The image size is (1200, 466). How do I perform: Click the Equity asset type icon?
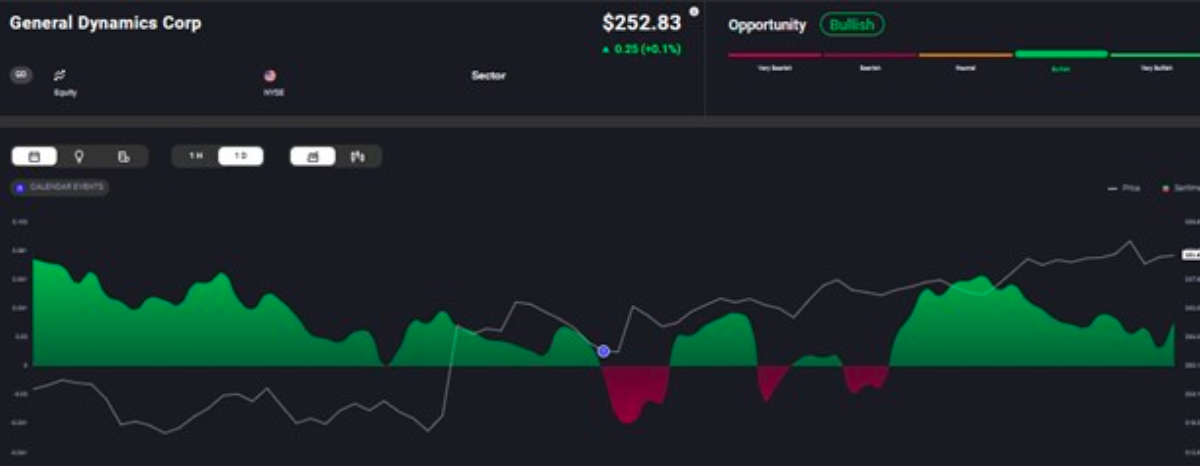(59, 75)
